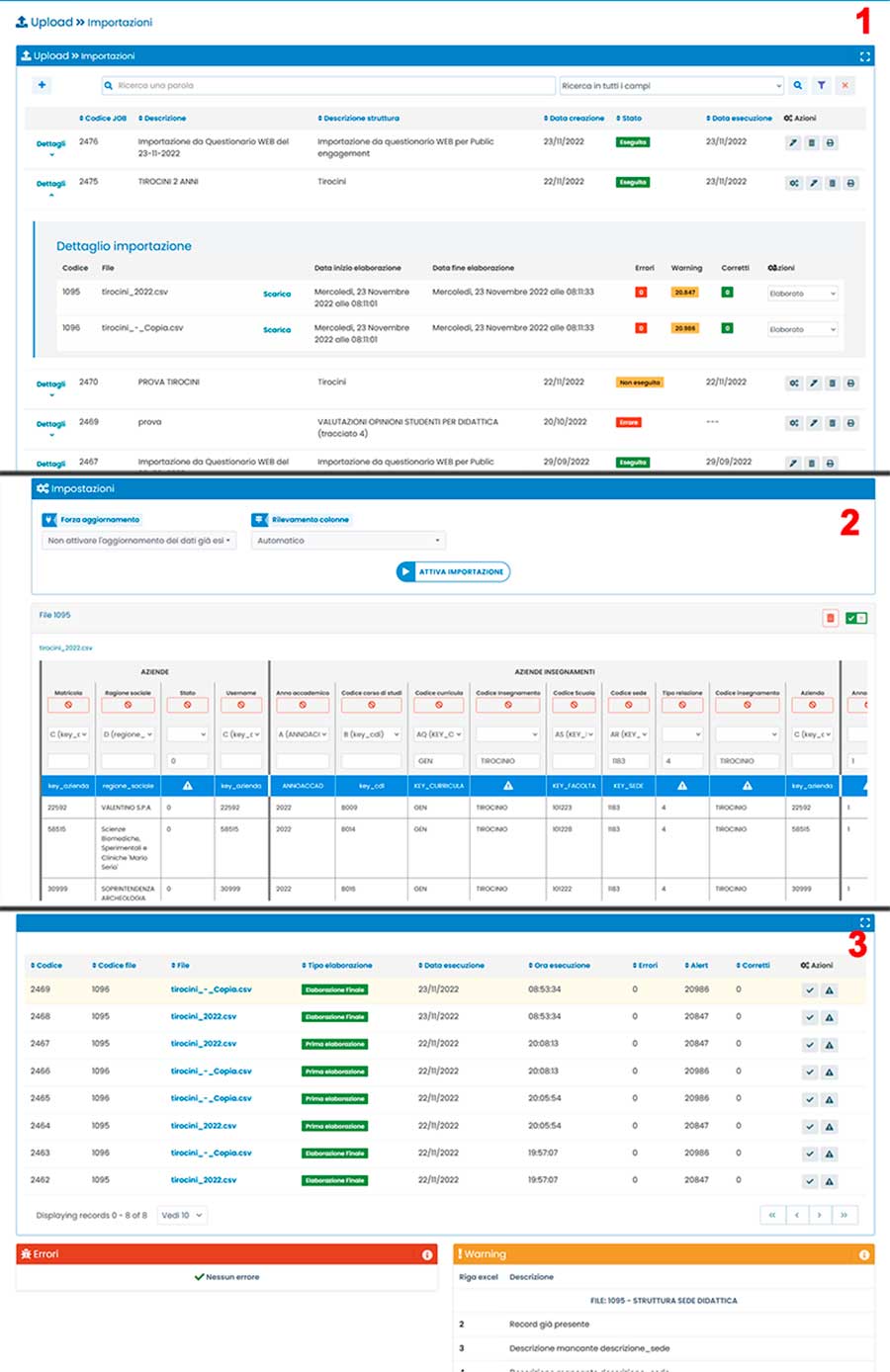Toggle the Matricola column exclude button

[x=68, y=705]
